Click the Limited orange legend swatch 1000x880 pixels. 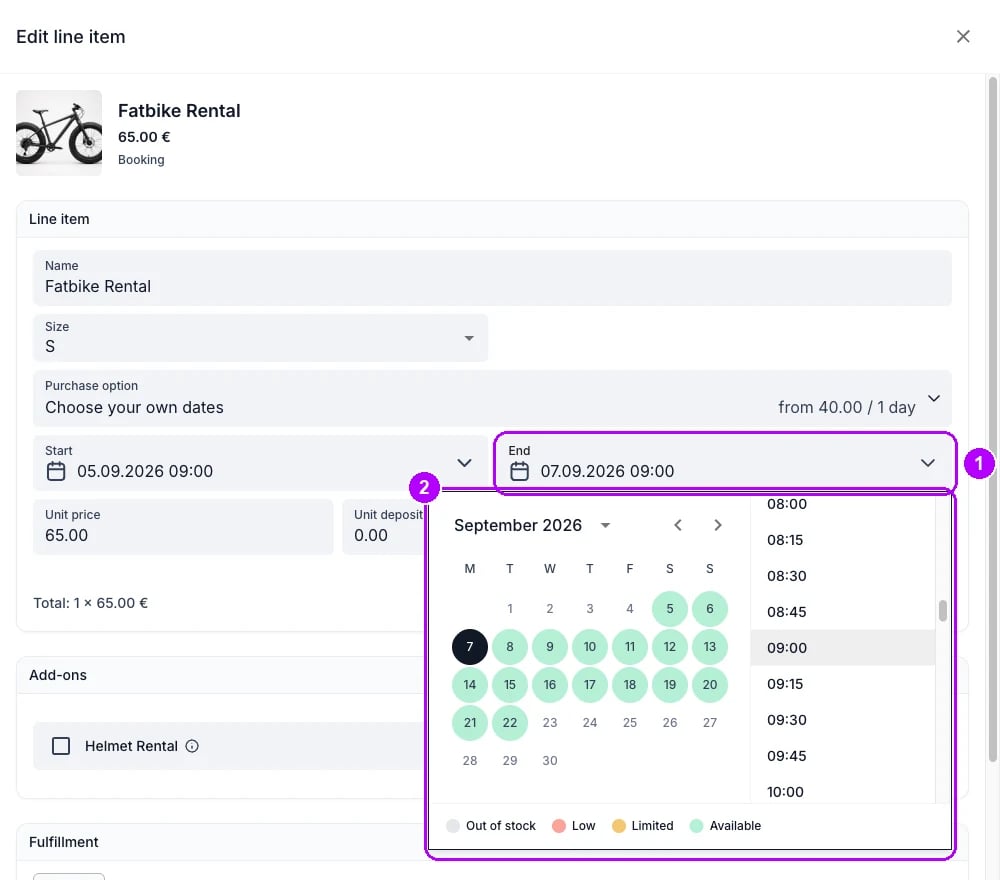(x=619, y=826)
